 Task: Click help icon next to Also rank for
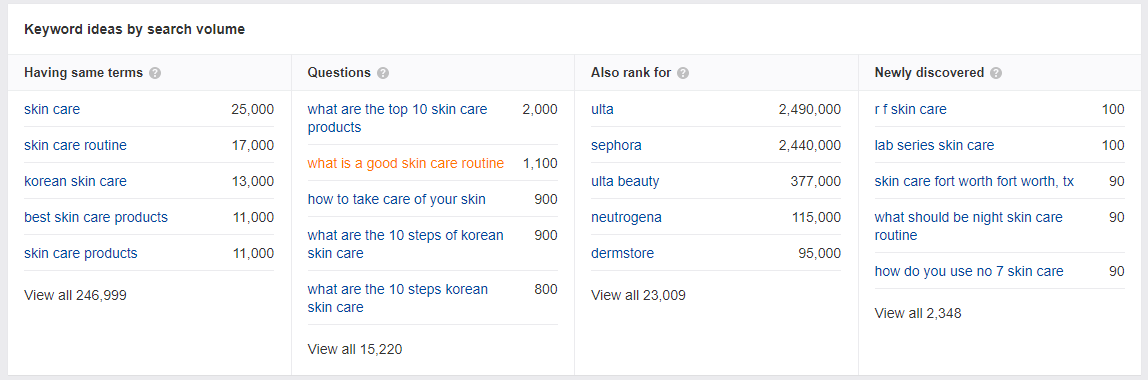[683, 73]
